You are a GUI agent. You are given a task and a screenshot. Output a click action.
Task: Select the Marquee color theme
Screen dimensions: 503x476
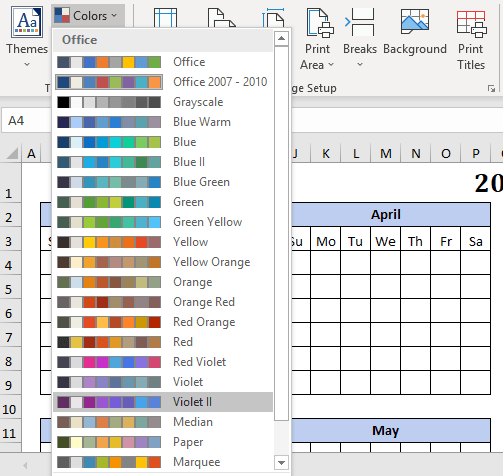click(x=163, y=462)
